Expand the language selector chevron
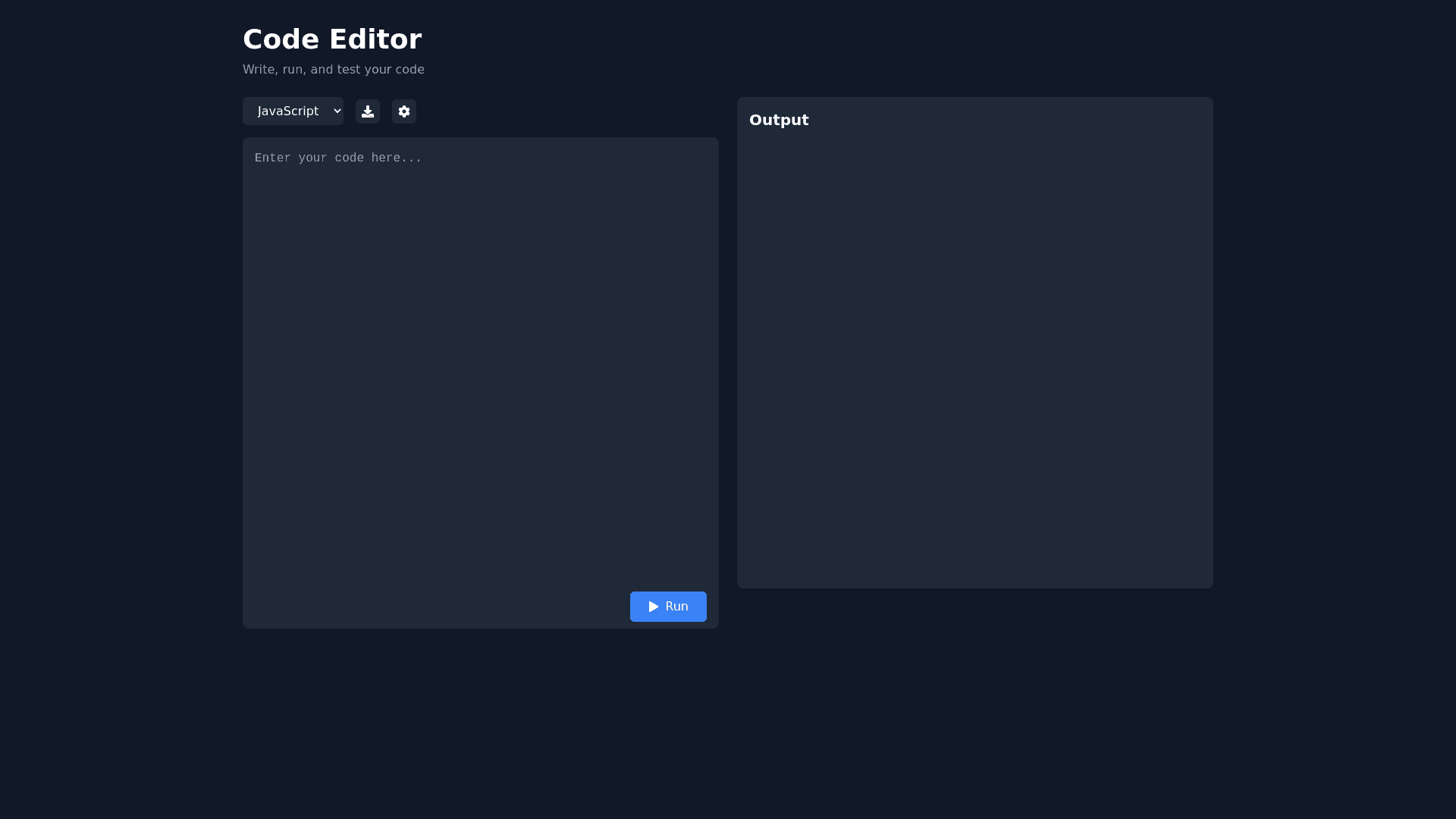The image size is (1456, 819). click(x=336, y=111)
